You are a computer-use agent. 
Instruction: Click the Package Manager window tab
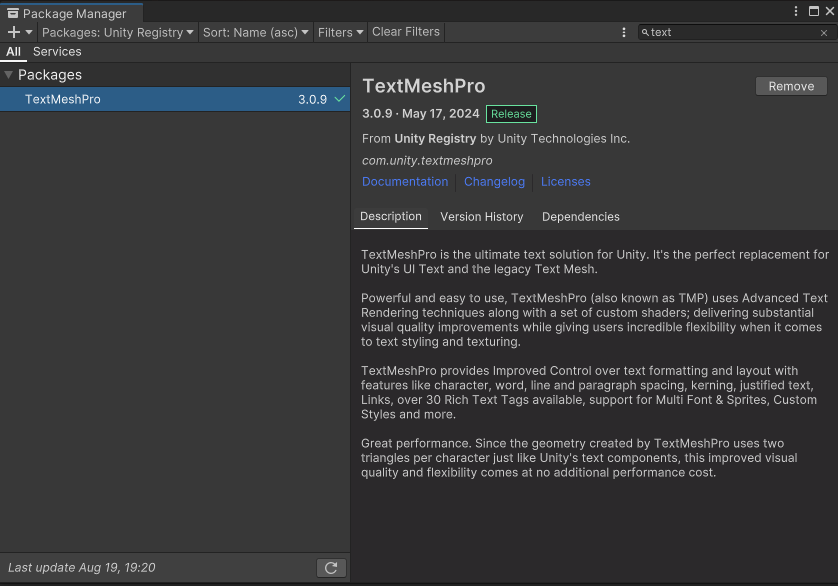72,13
